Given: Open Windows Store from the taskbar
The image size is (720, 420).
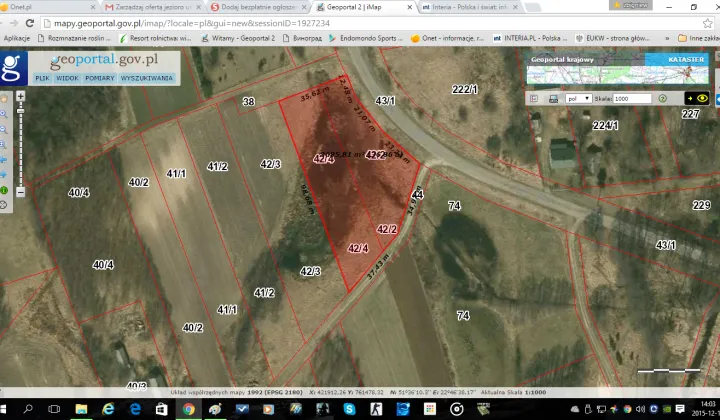Looking at the screenshot, I should pos(162,409).
